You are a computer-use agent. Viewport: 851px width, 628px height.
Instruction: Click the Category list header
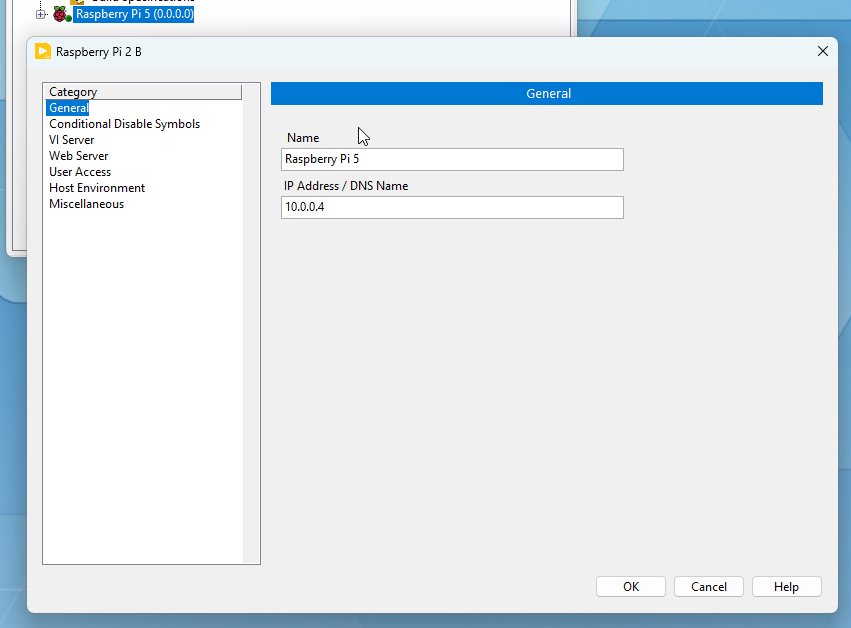click(x=142, y=92)
